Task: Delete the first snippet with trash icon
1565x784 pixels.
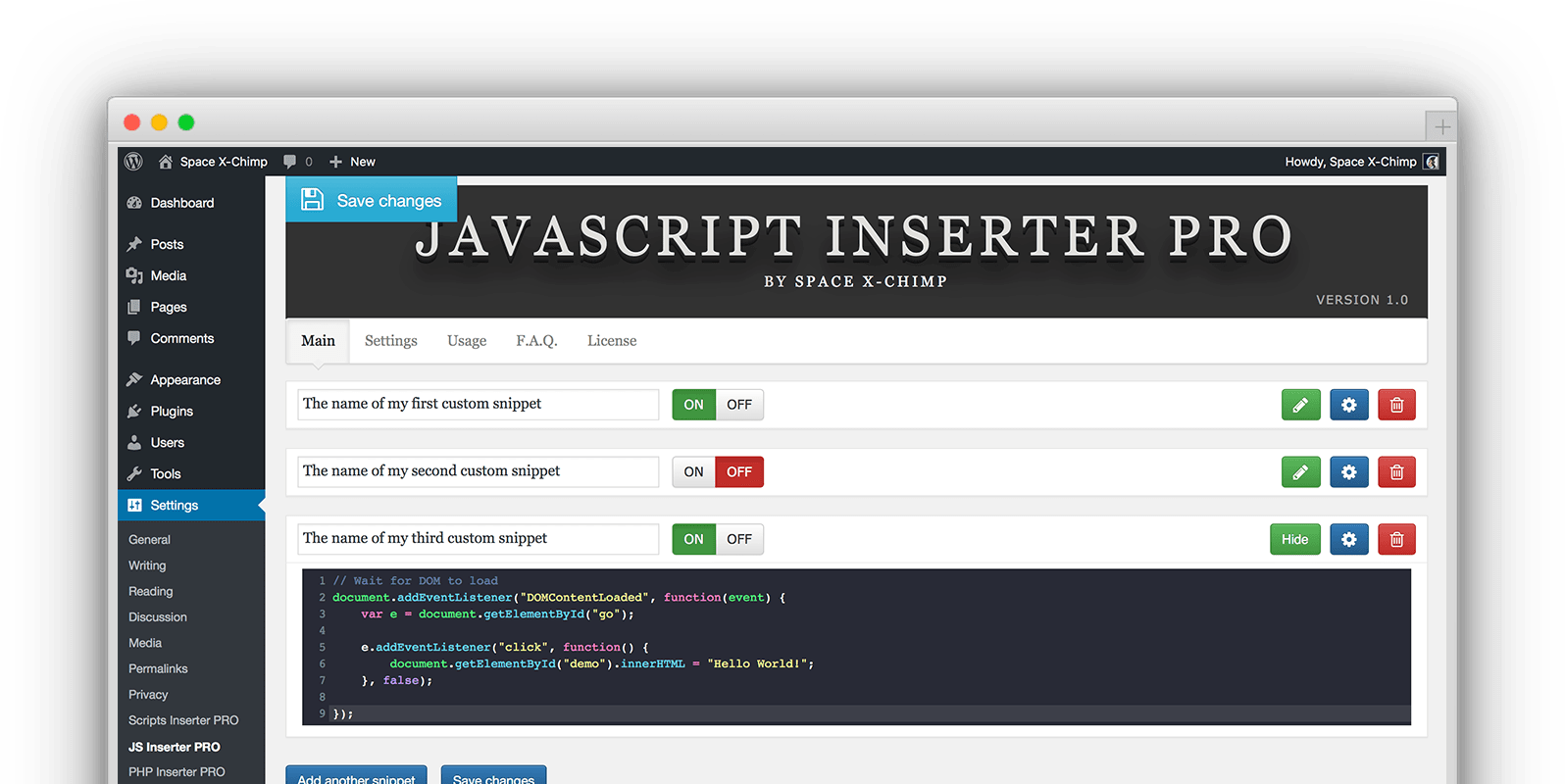Action: click(1396, 405)
